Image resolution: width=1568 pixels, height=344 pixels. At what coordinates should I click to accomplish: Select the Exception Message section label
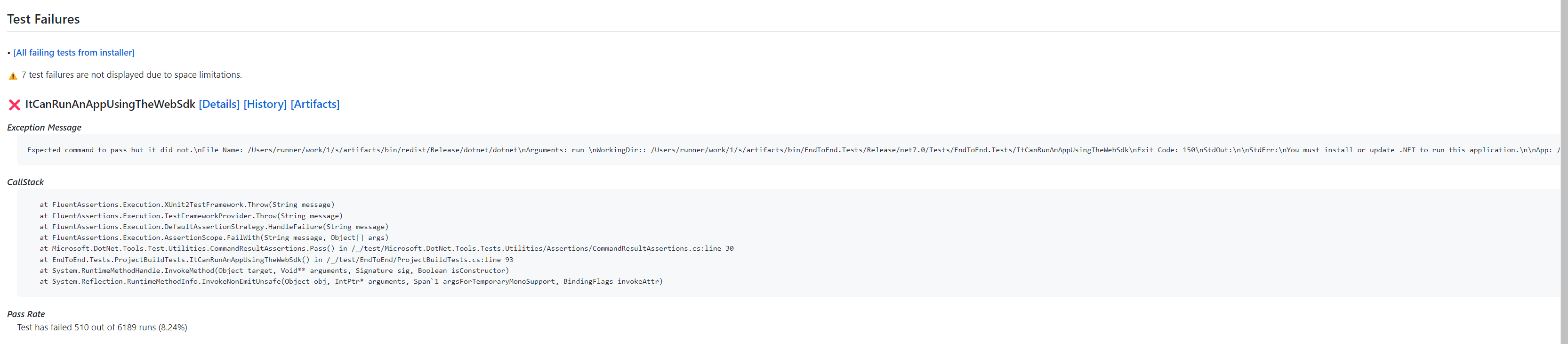tap(43, 127)
